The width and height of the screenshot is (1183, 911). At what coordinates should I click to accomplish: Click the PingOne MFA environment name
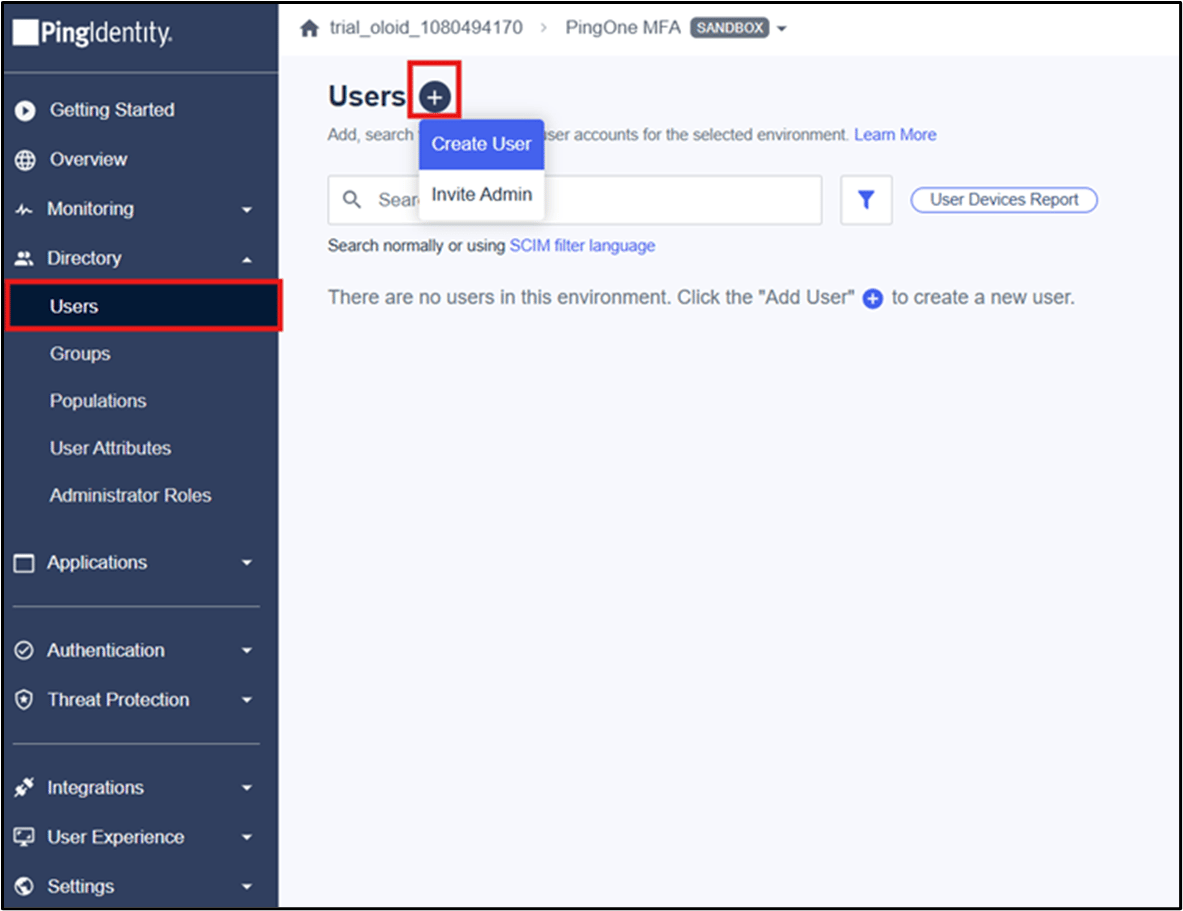[623, 28]
